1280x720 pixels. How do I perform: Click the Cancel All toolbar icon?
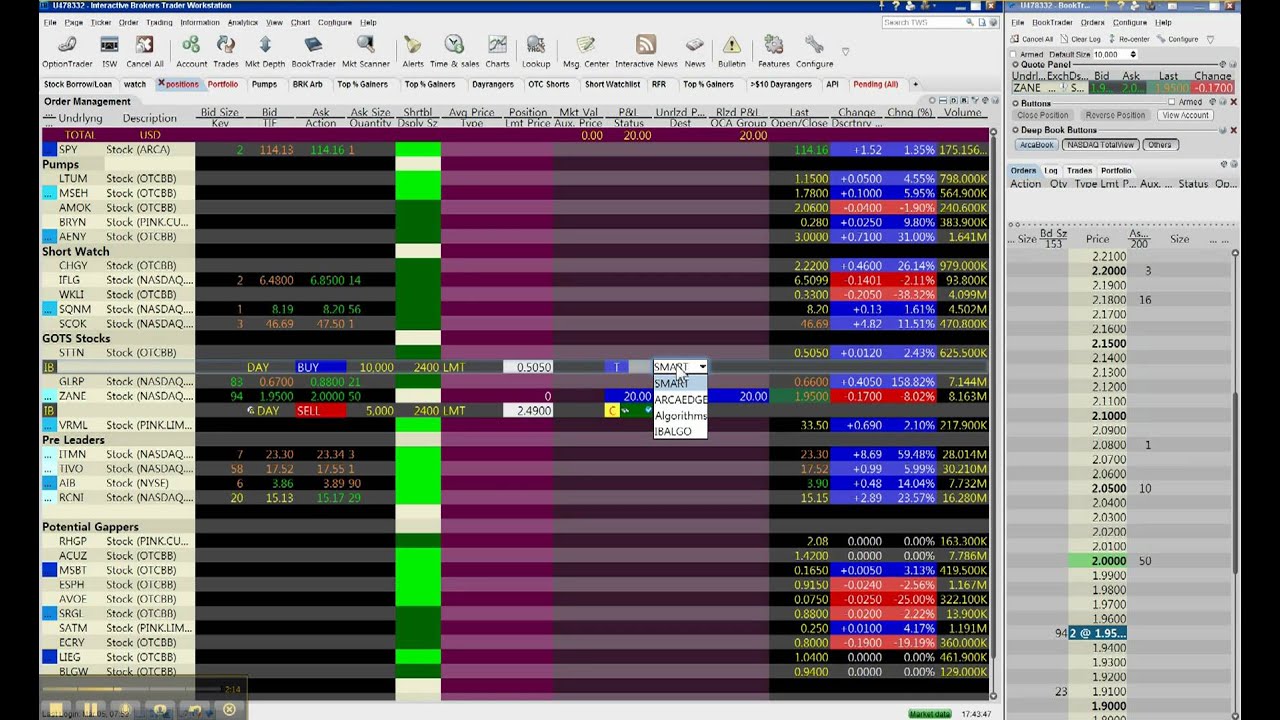tap(145, 51)
